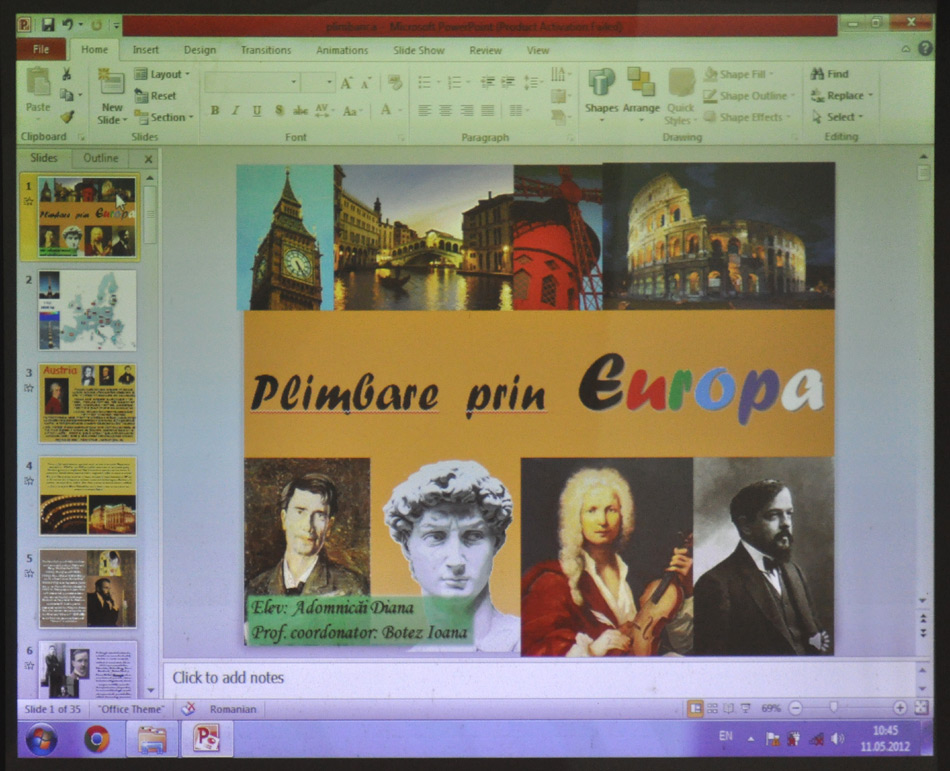Align text left in Paragraph group
The width and height of the screenshot is (950, 771).
[425, 110]
